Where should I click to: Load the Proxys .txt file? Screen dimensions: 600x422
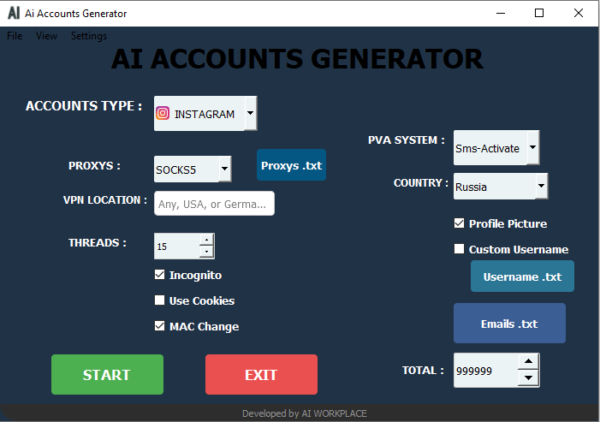point(291,165)
